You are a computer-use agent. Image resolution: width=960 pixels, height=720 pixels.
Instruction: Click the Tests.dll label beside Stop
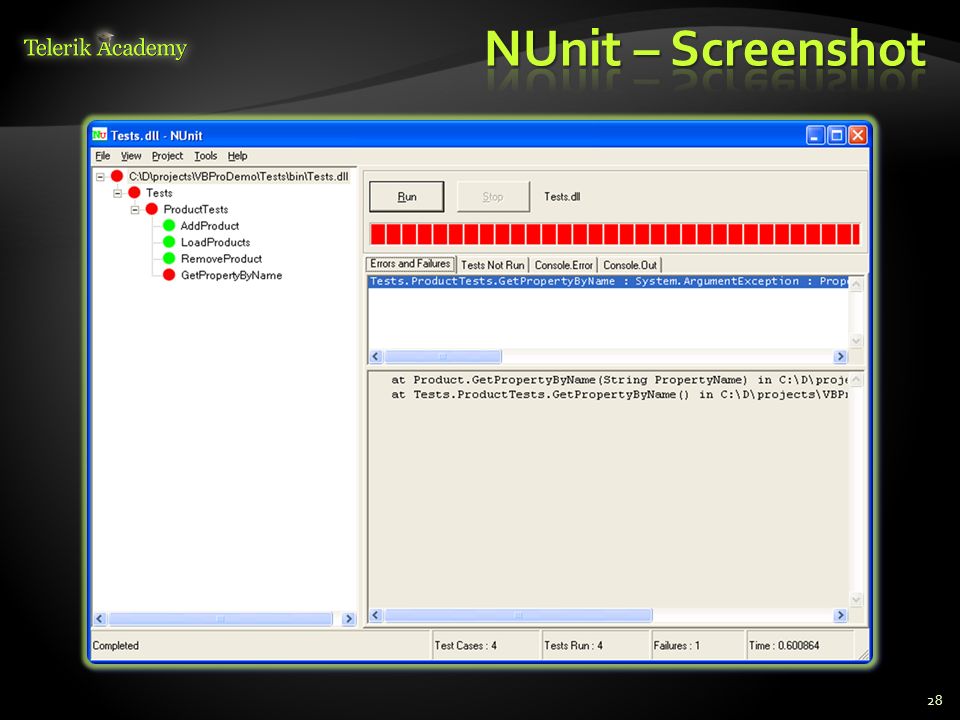point(562,197)
